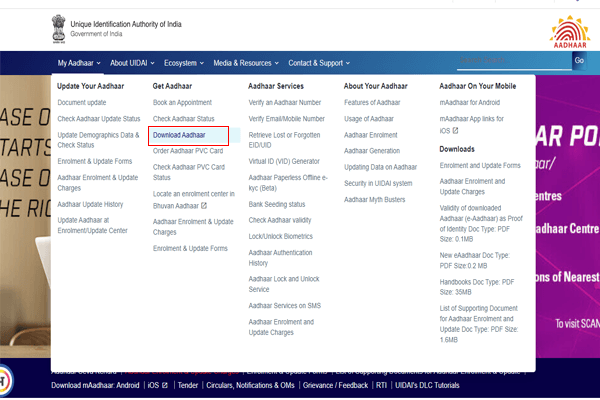Click the Go search button

click(x=579, y=60)
